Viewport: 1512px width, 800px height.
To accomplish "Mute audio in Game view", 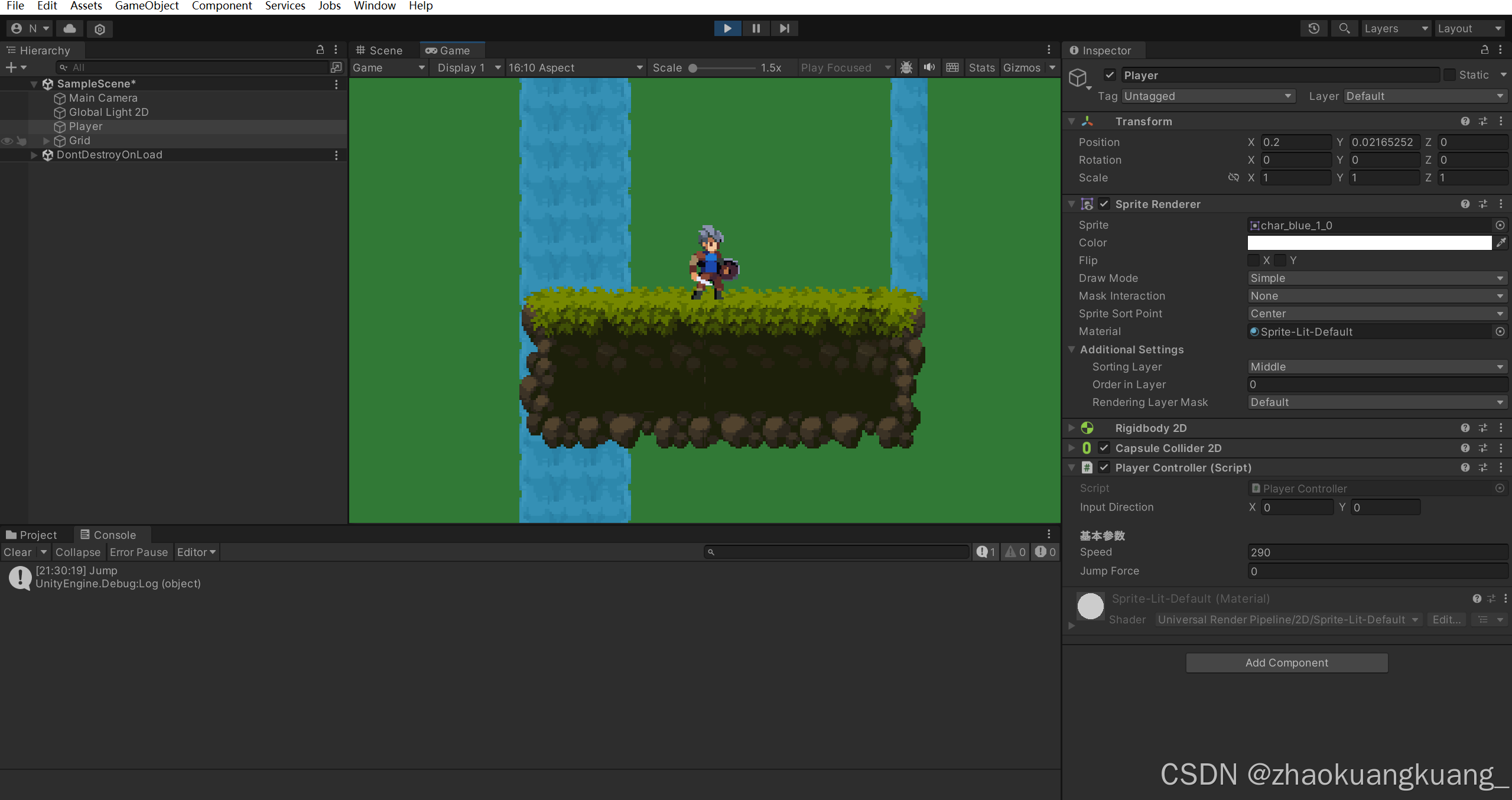I will tap(929, 67).
